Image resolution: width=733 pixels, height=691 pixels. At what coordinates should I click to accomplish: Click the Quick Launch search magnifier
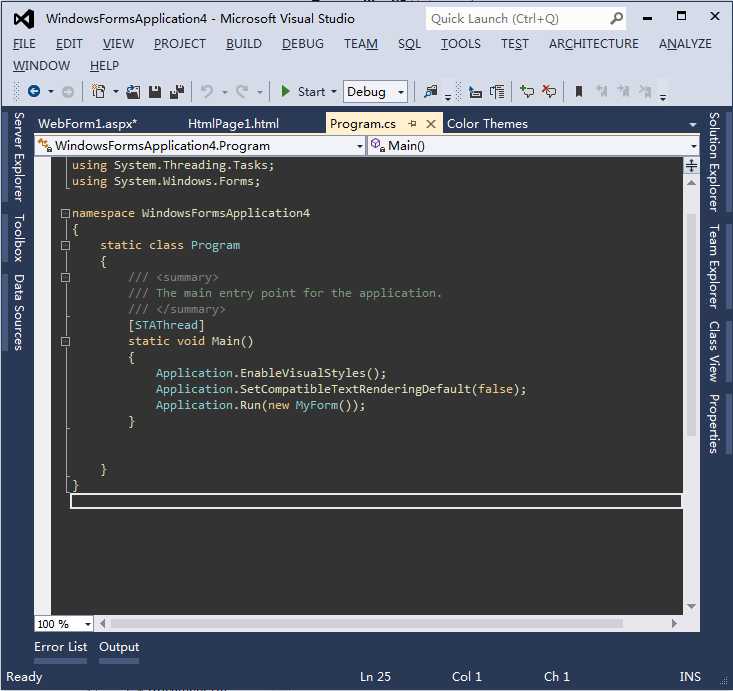pos(616,19)
